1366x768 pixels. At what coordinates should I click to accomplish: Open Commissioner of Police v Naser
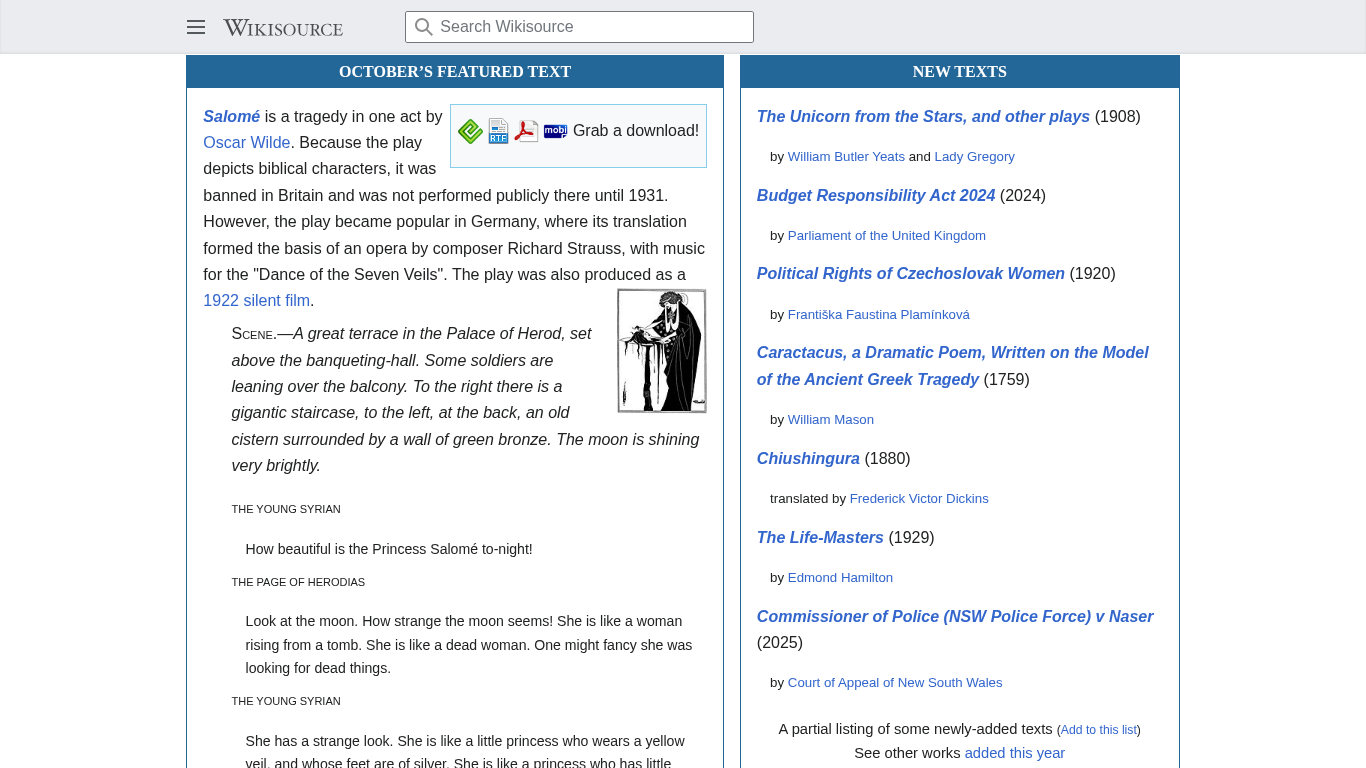(x=955, y=617)
